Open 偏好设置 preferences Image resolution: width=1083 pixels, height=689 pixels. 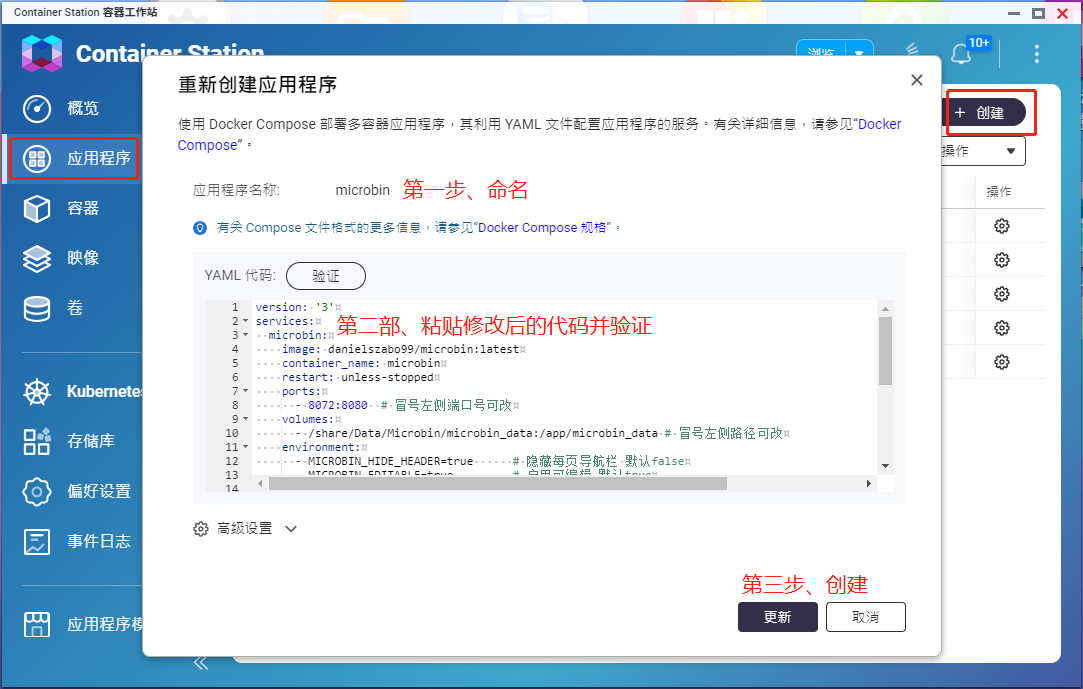(x=99, y=491)
